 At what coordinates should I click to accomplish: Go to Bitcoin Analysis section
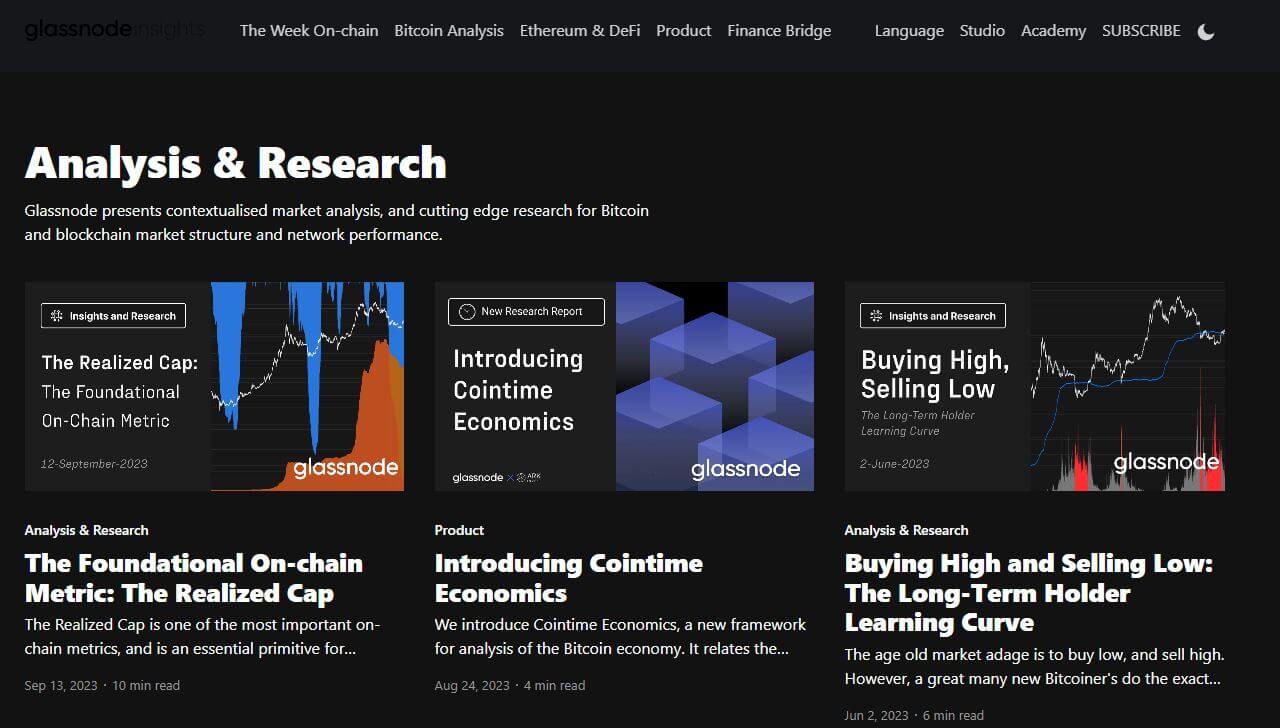[x=449, y=31]
